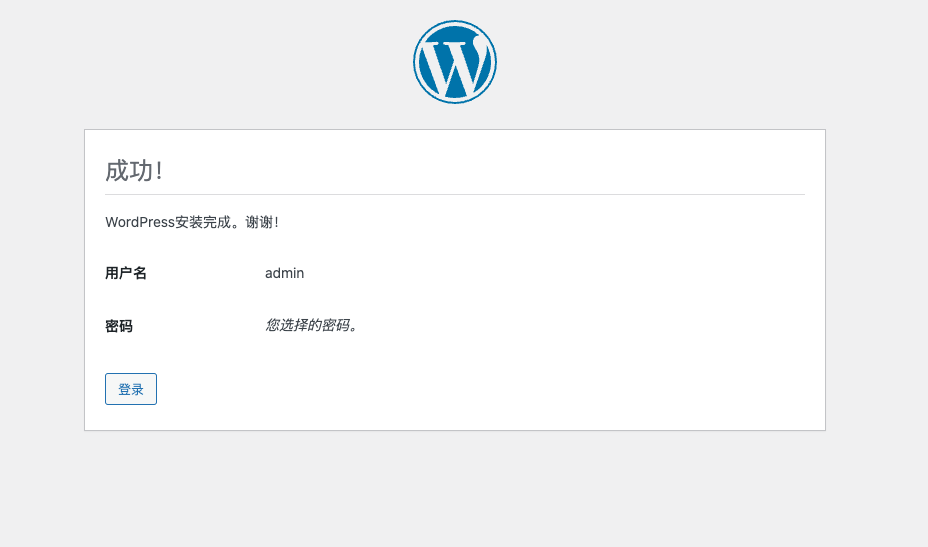Click the 登录 login button

[x=131, y=389]
